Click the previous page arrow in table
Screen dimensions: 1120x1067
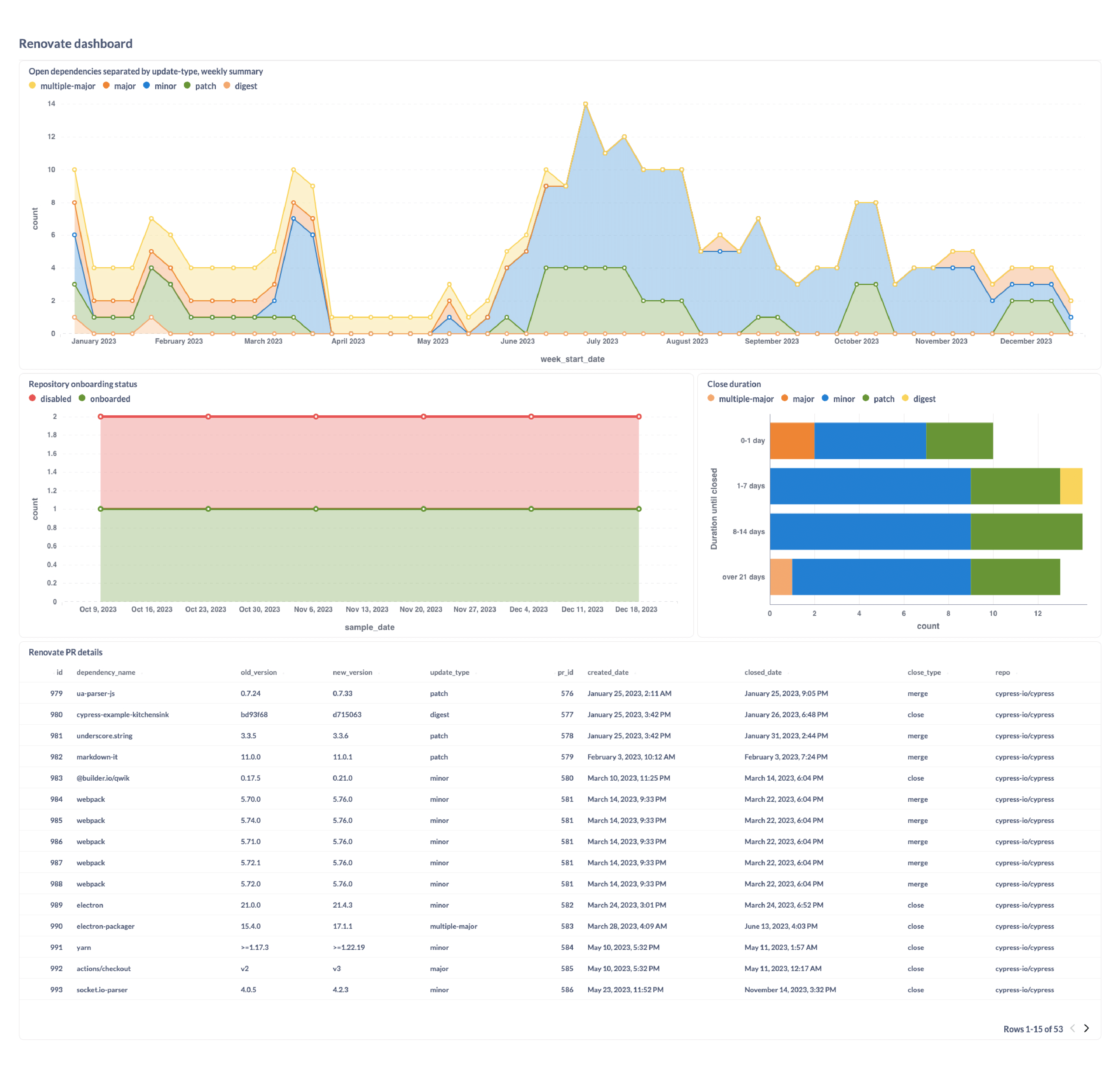pyautogui.click(x=1072, y=1028)
